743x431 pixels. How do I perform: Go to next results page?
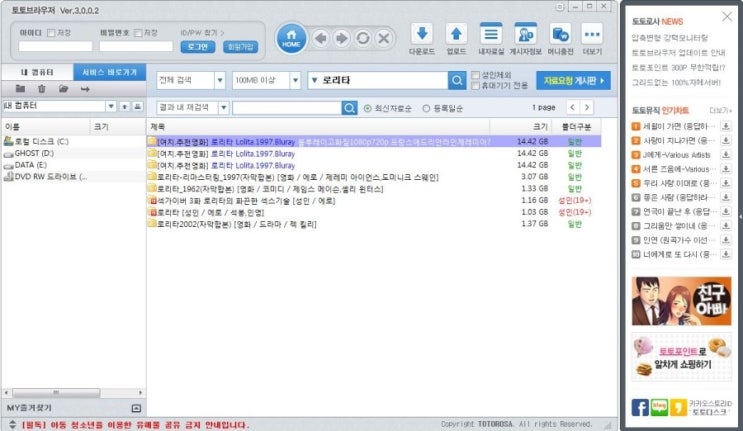click(587, 108)
